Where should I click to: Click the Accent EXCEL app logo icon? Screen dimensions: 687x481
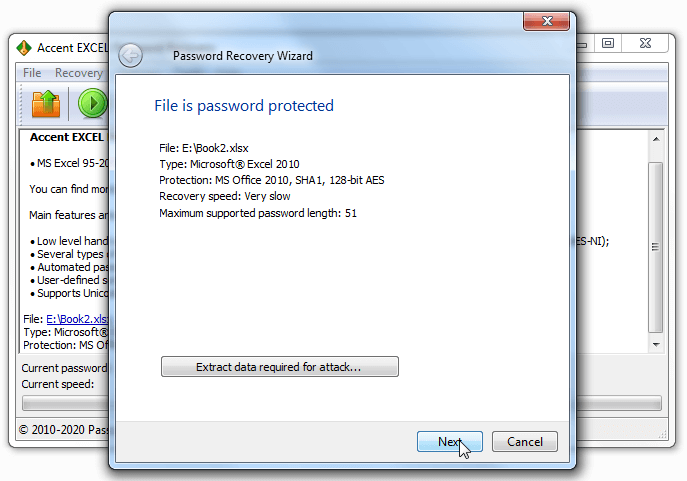24,48
